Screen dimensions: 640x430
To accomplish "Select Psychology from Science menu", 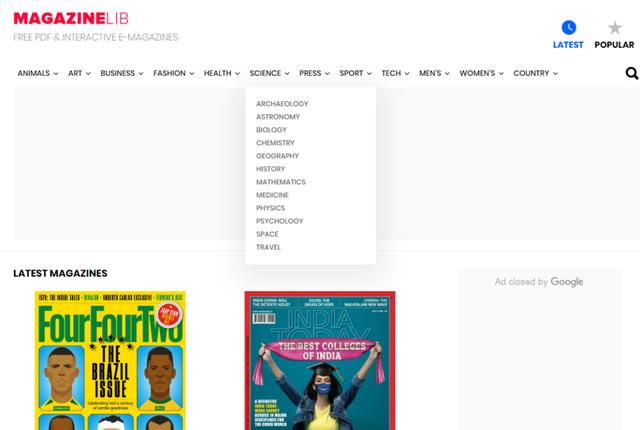I will pyautogui.click(x=280, y=221).
